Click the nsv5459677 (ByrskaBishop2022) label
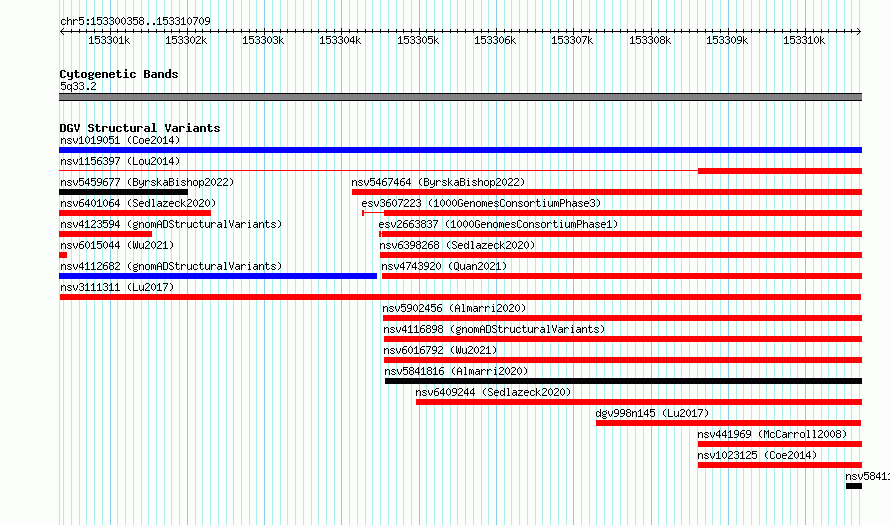Image resolution: width=890 pixels, height=525 pixels. point(147,182)
